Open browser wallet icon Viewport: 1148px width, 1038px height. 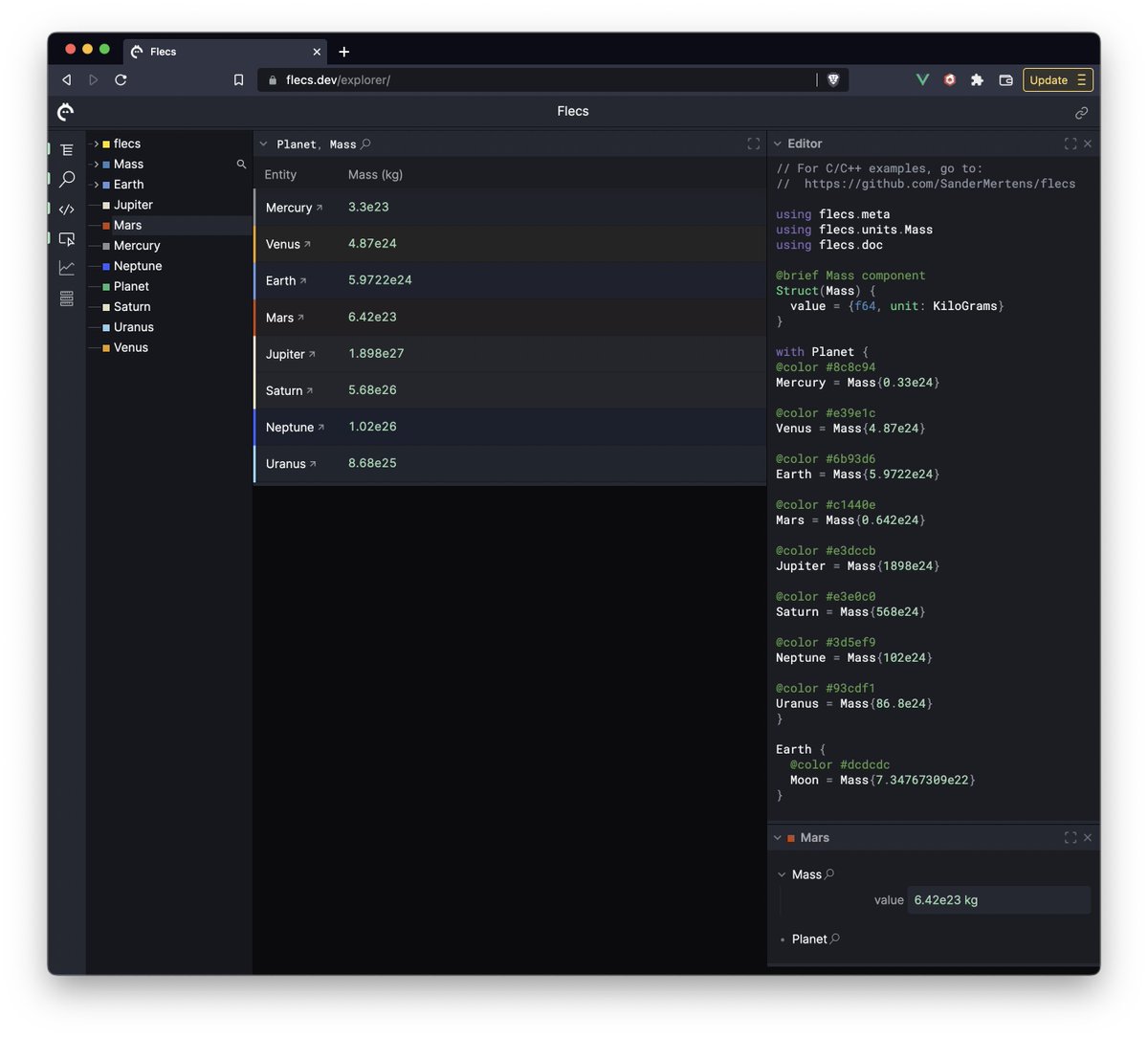click(1005, 79)
